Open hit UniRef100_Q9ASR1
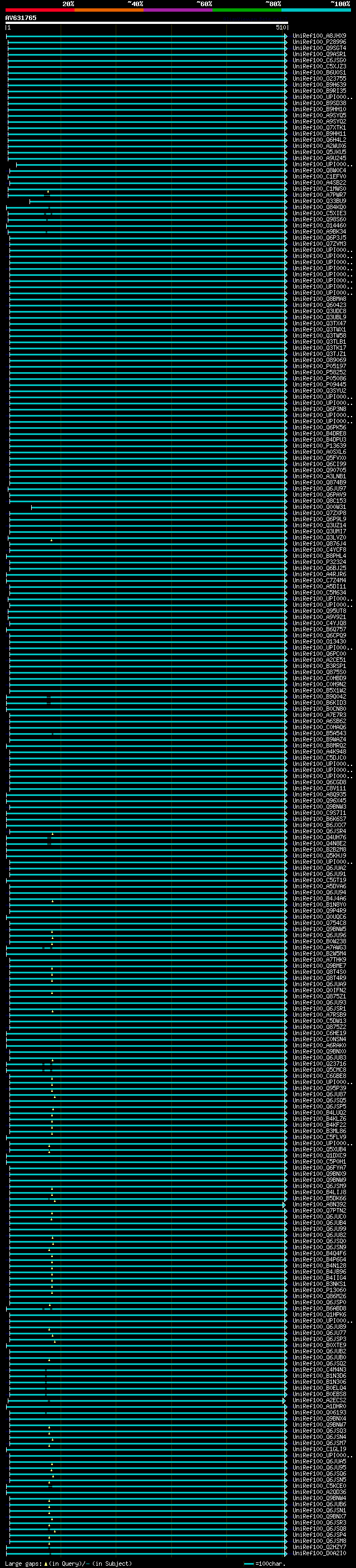This screenshot has height=1568, width=356. pyautogui.click(x=319, y=54)
